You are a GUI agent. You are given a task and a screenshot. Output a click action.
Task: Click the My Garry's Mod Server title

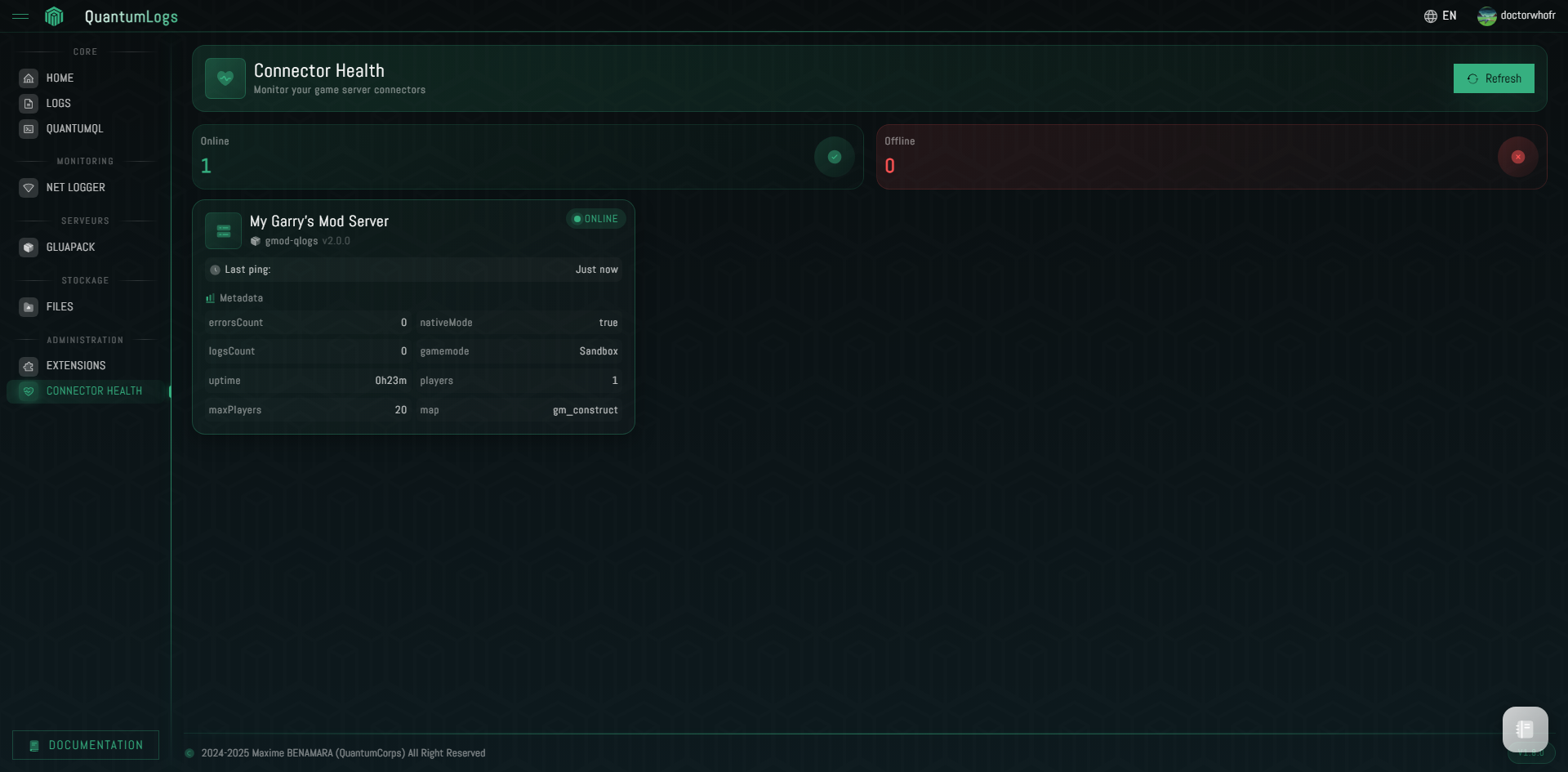(x=319, y=221)
